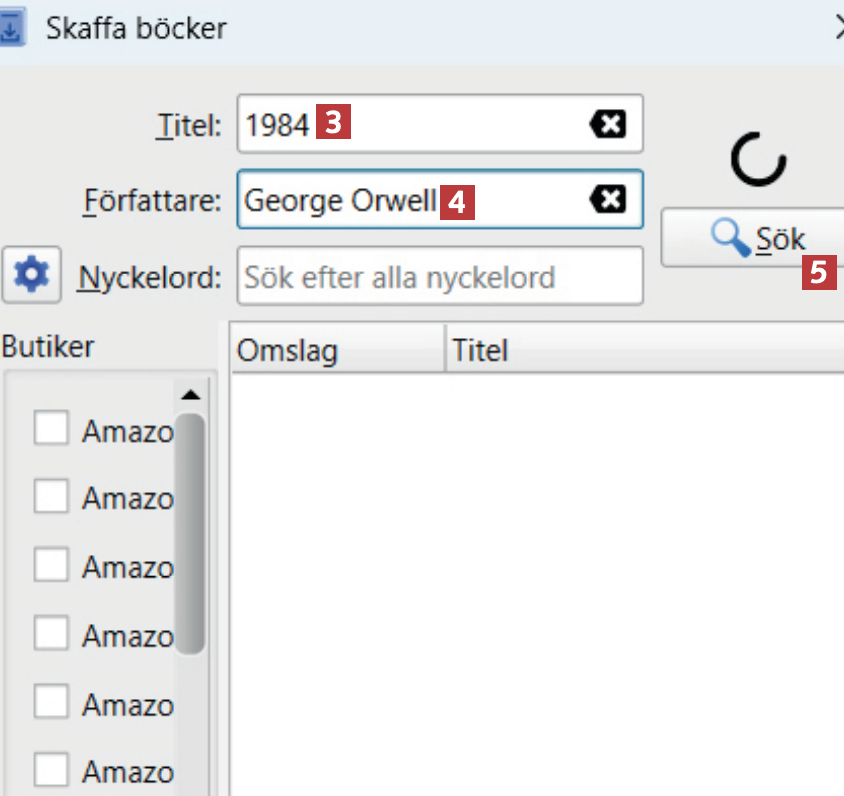Toggle the fifth Amazon store checkbox

coord(51,703)
